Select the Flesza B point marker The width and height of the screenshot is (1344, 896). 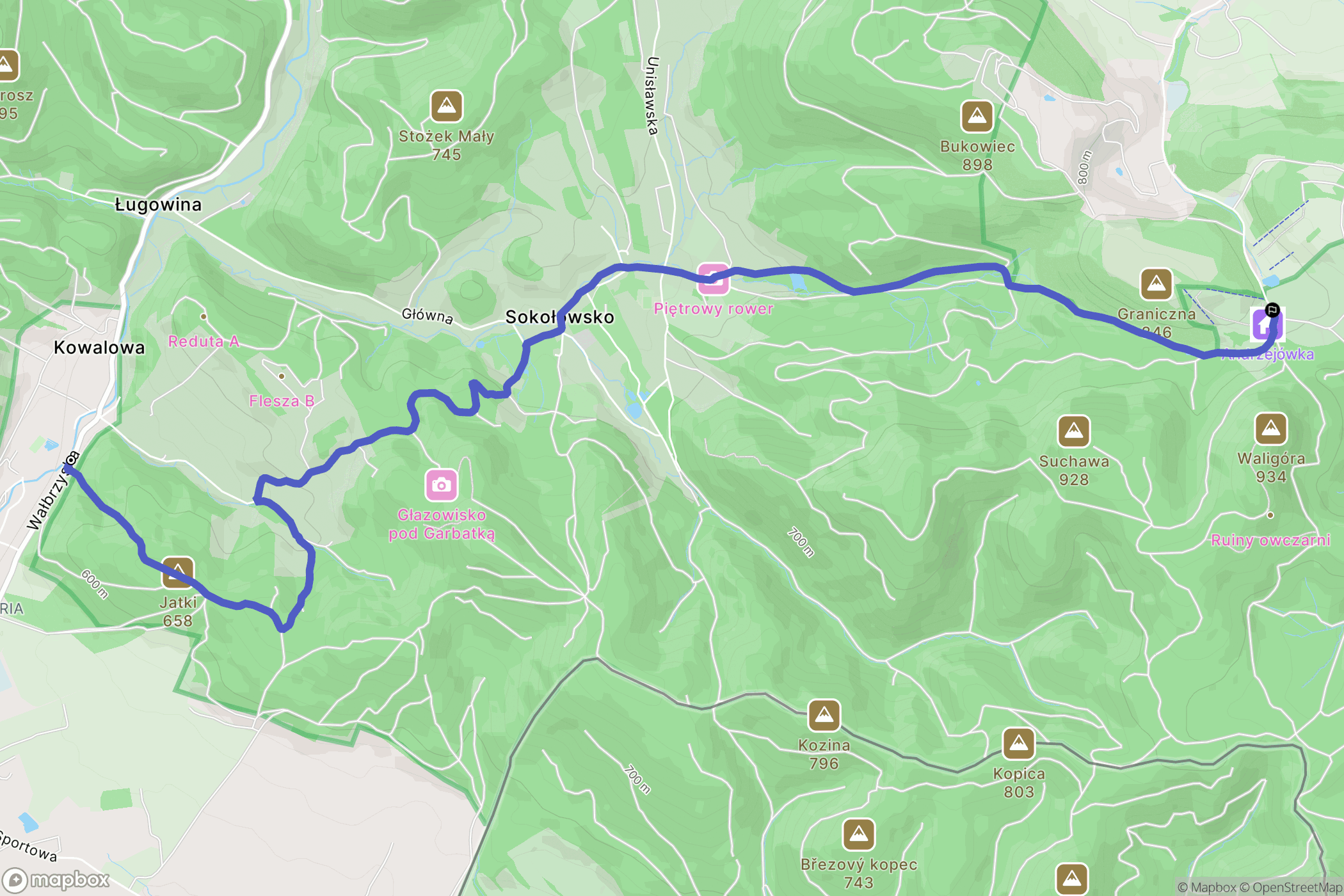[x=282, y=376]
